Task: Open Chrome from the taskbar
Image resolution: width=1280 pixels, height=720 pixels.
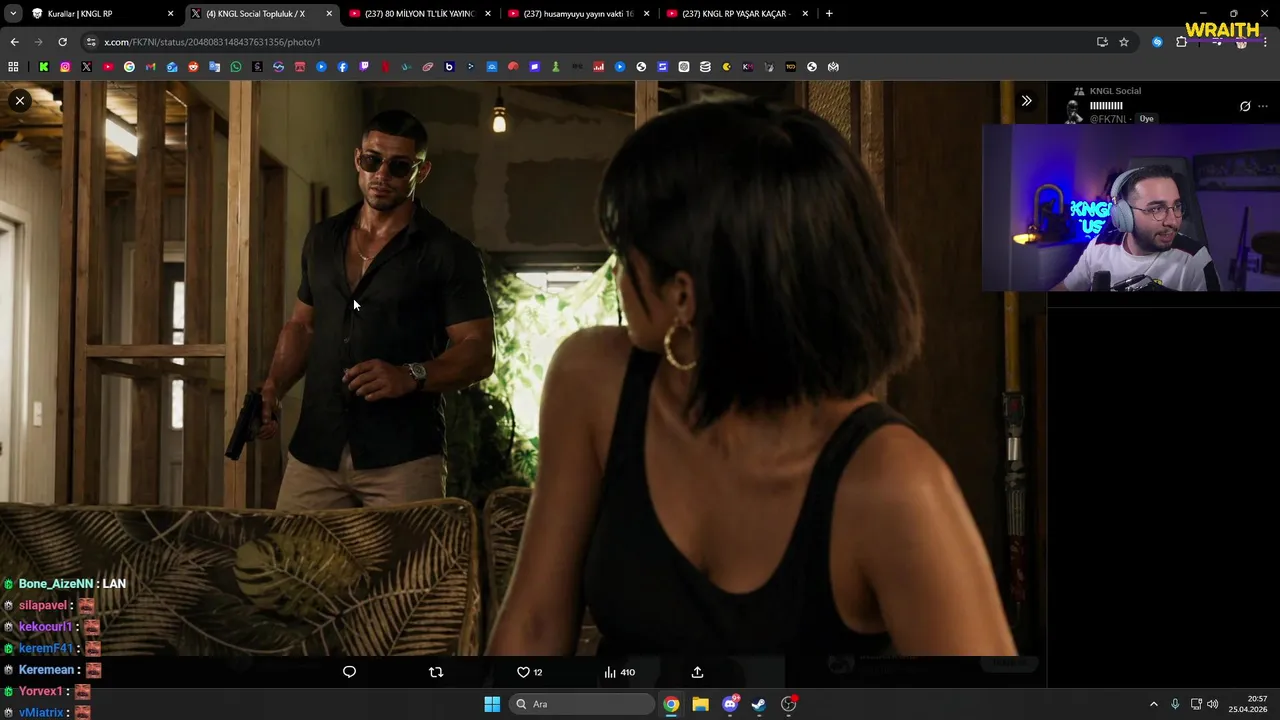Action: [671, 704]
